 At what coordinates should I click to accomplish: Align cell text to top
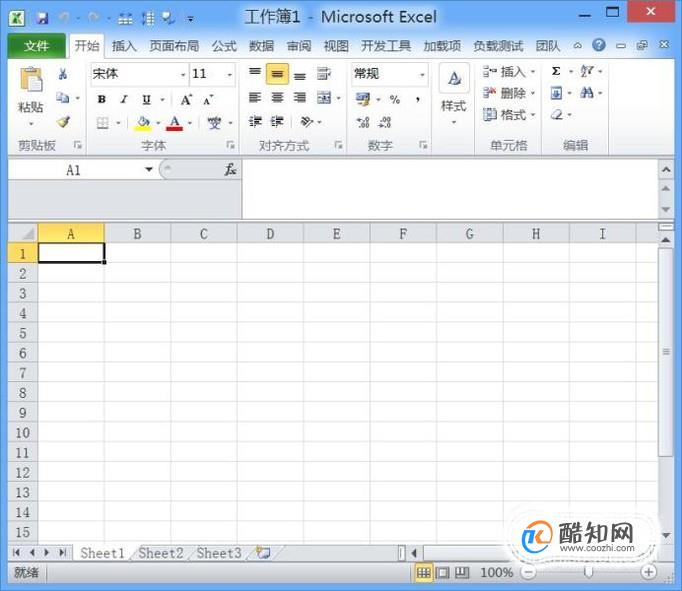point(255,73)
